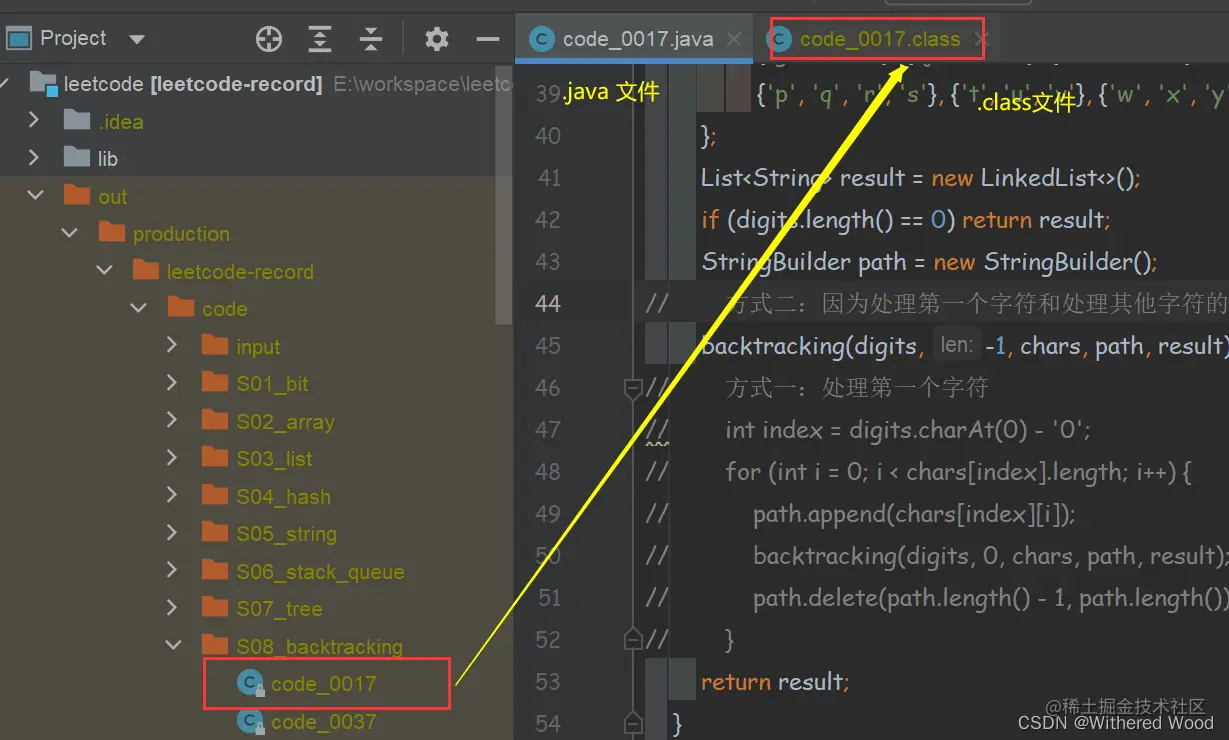Screen dimensions: 1229x740
Task: Open the Project view dropdown arrow
Action: point(137,40)
